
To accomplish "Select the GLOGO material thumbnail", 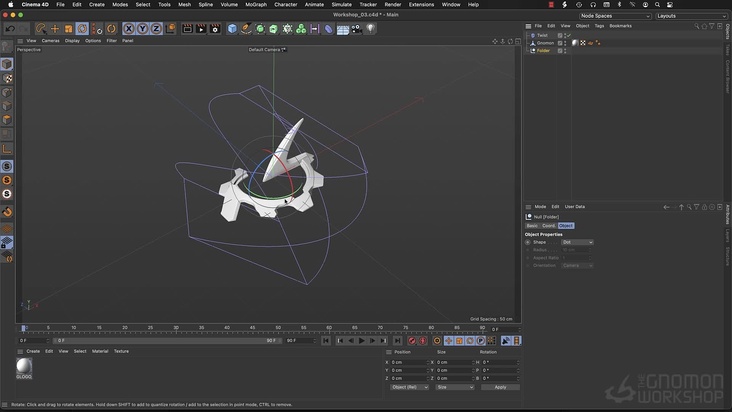I will (24, 367).
